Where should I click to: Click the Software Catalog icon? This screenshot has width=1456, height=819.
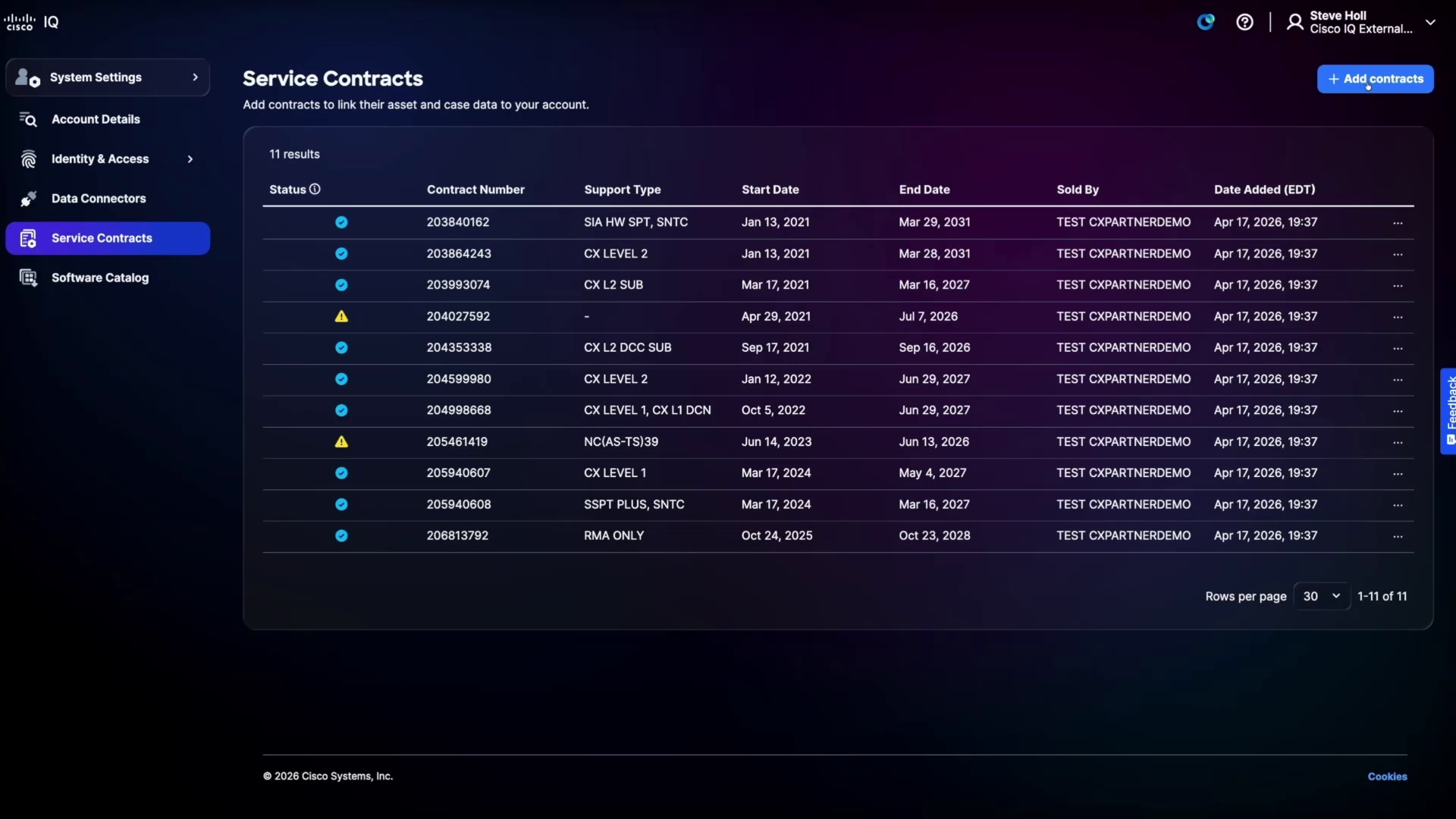[x=28, y=278]
